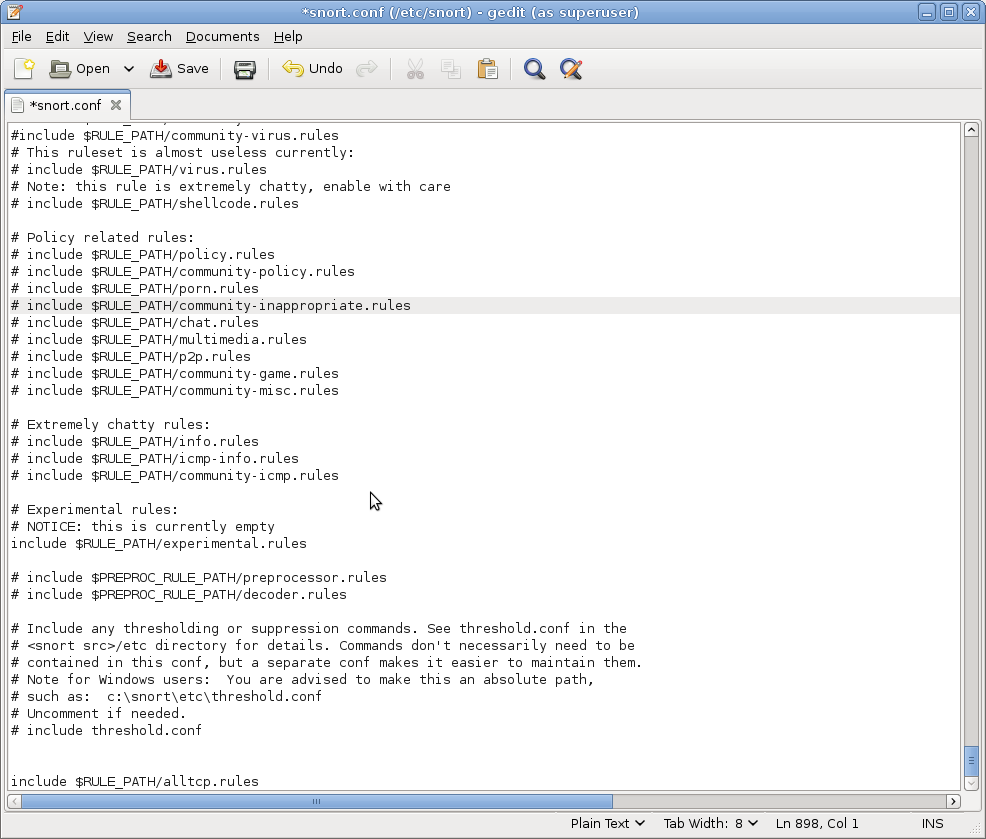Click the Paste clipboard icon
This screenshot has height=839, width=986.
coord(487,69)
